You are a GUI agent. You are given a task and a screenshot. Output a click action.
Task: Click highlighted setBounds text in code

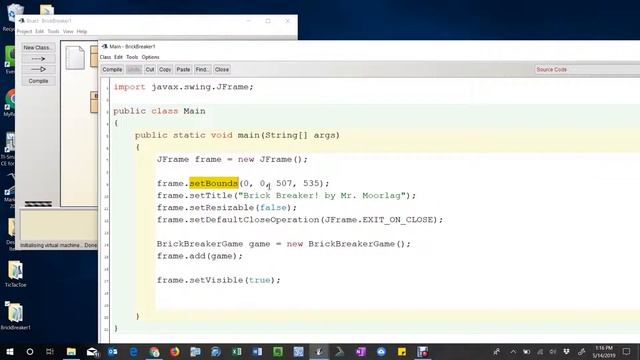point(213,183)
